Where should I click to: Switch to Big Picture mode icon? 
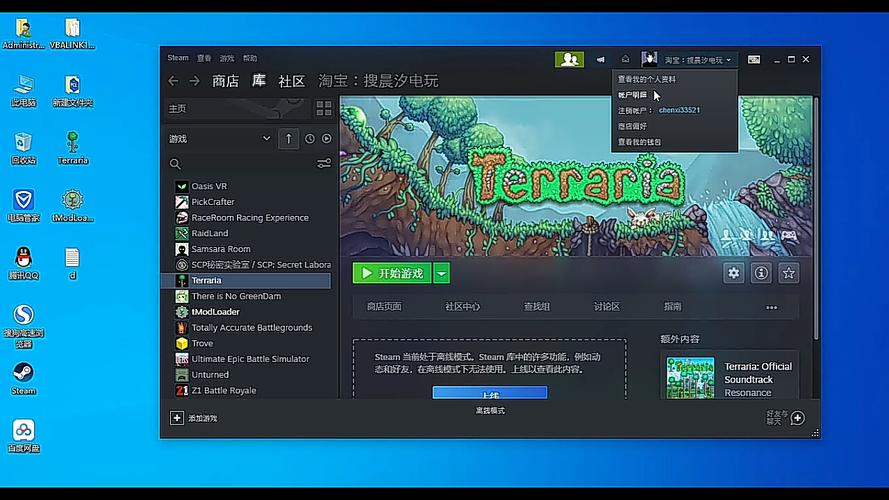753,60
